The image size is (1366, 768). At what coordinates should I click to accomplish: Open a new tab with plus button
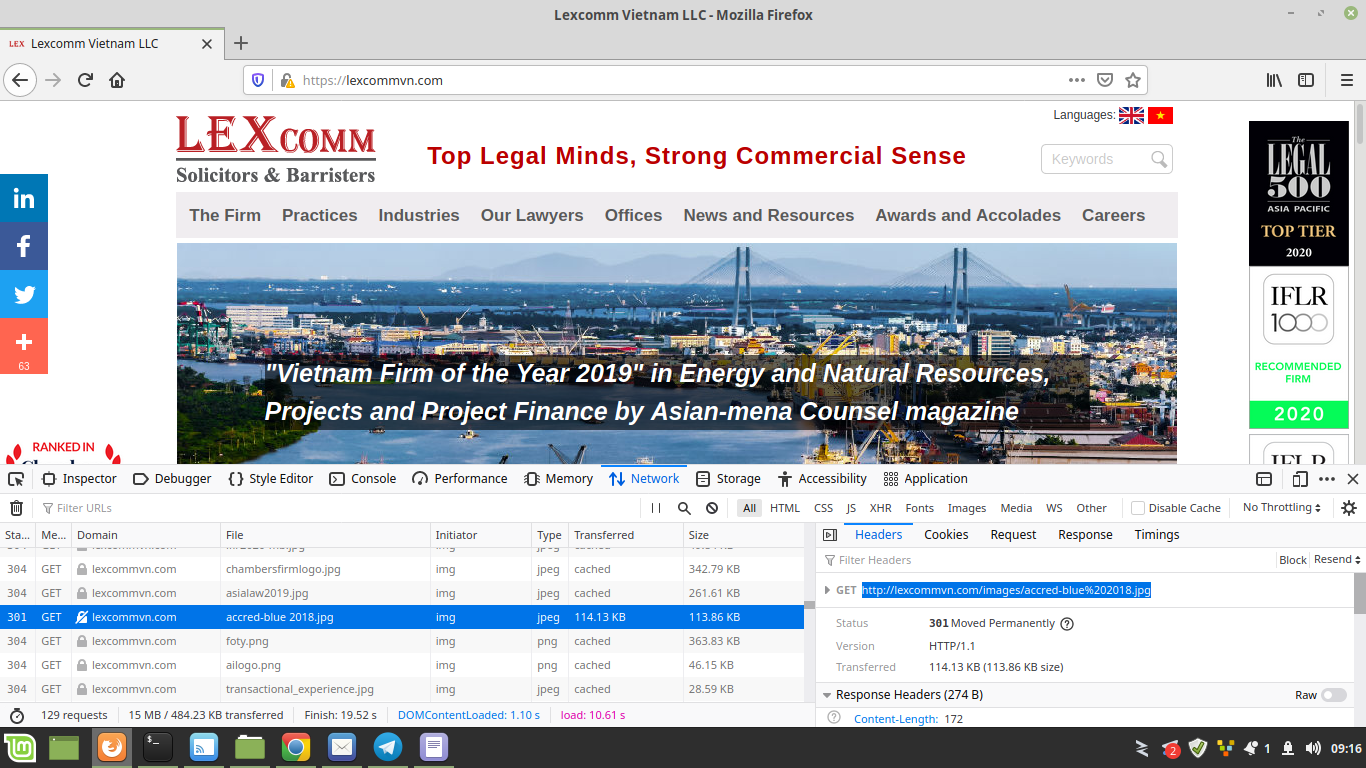pos(240,43)
